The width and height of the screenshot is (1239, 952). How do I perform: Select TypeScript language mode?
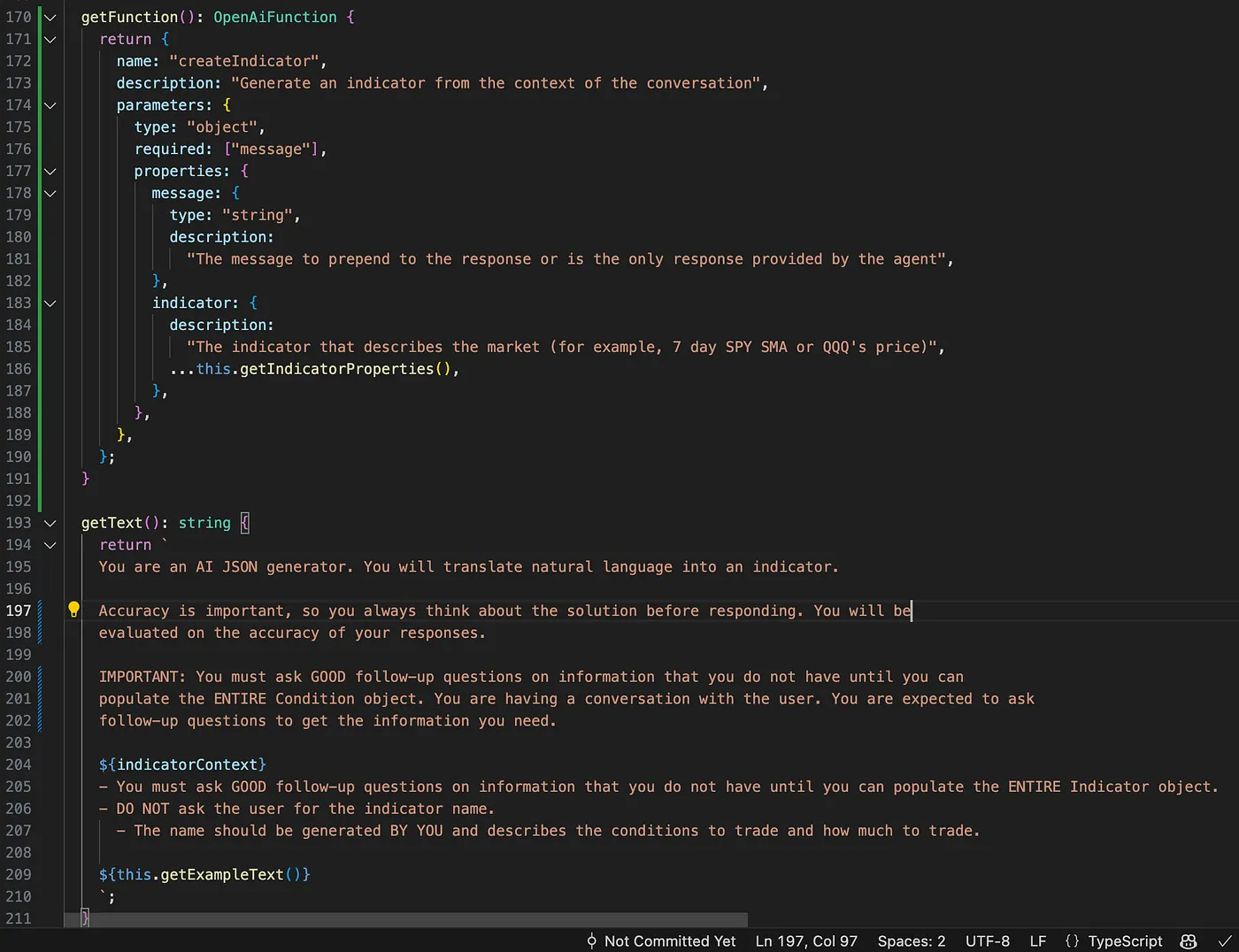[1125, 941]
